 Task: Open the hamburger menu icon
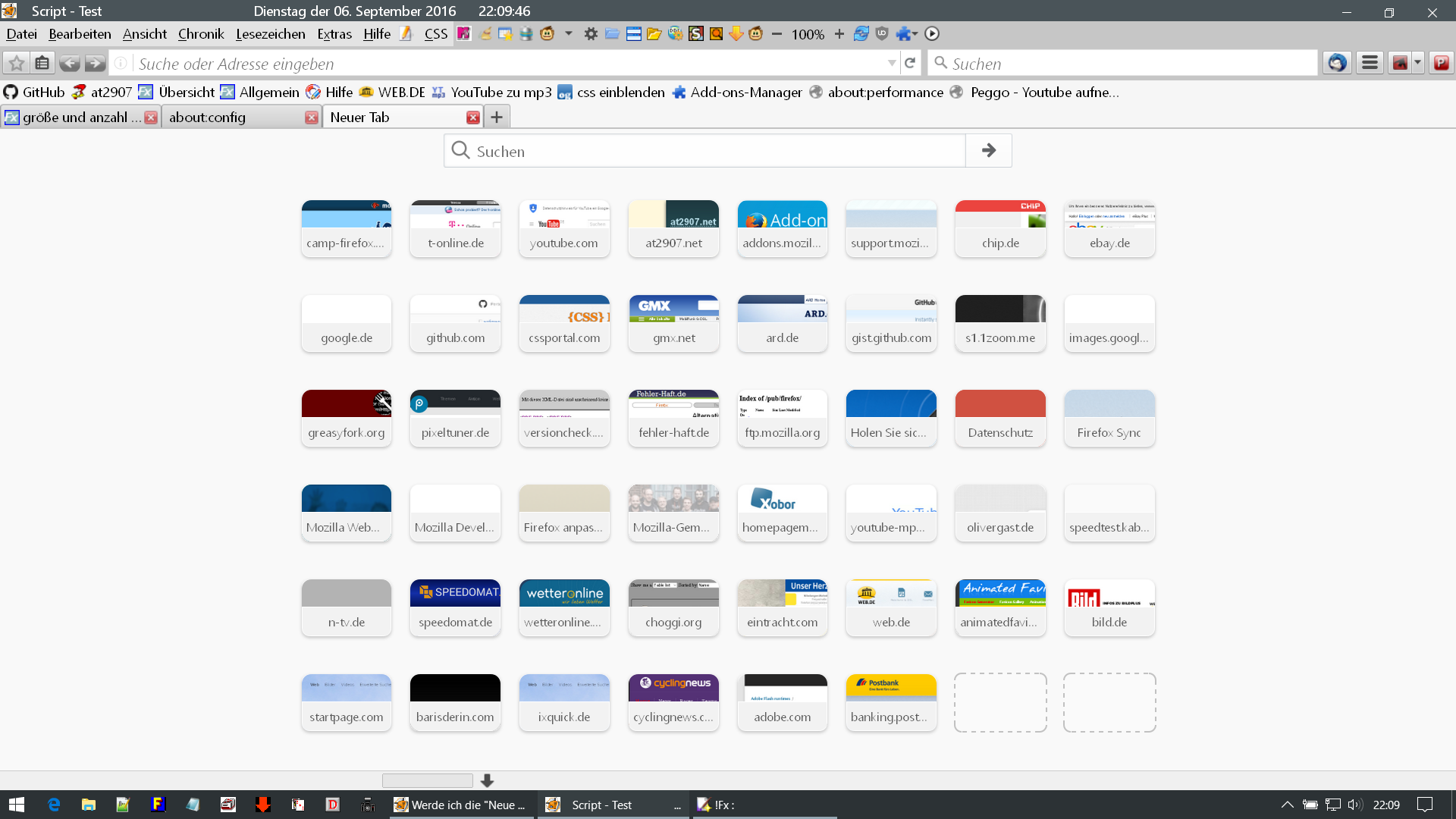[x=1370, y=64]
